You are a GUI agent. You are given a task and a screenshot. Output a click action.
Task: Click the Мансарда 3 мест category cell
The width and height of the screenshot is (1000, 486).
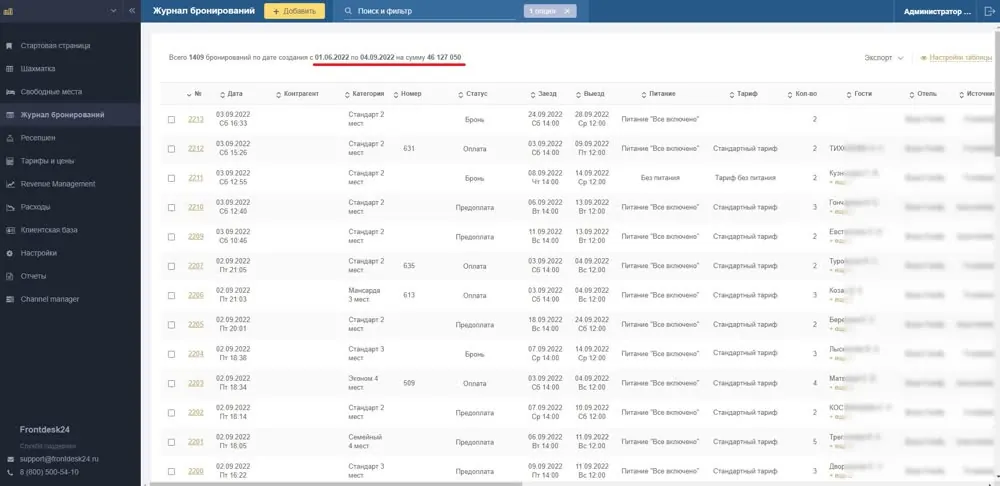click(x=364, y=295)
